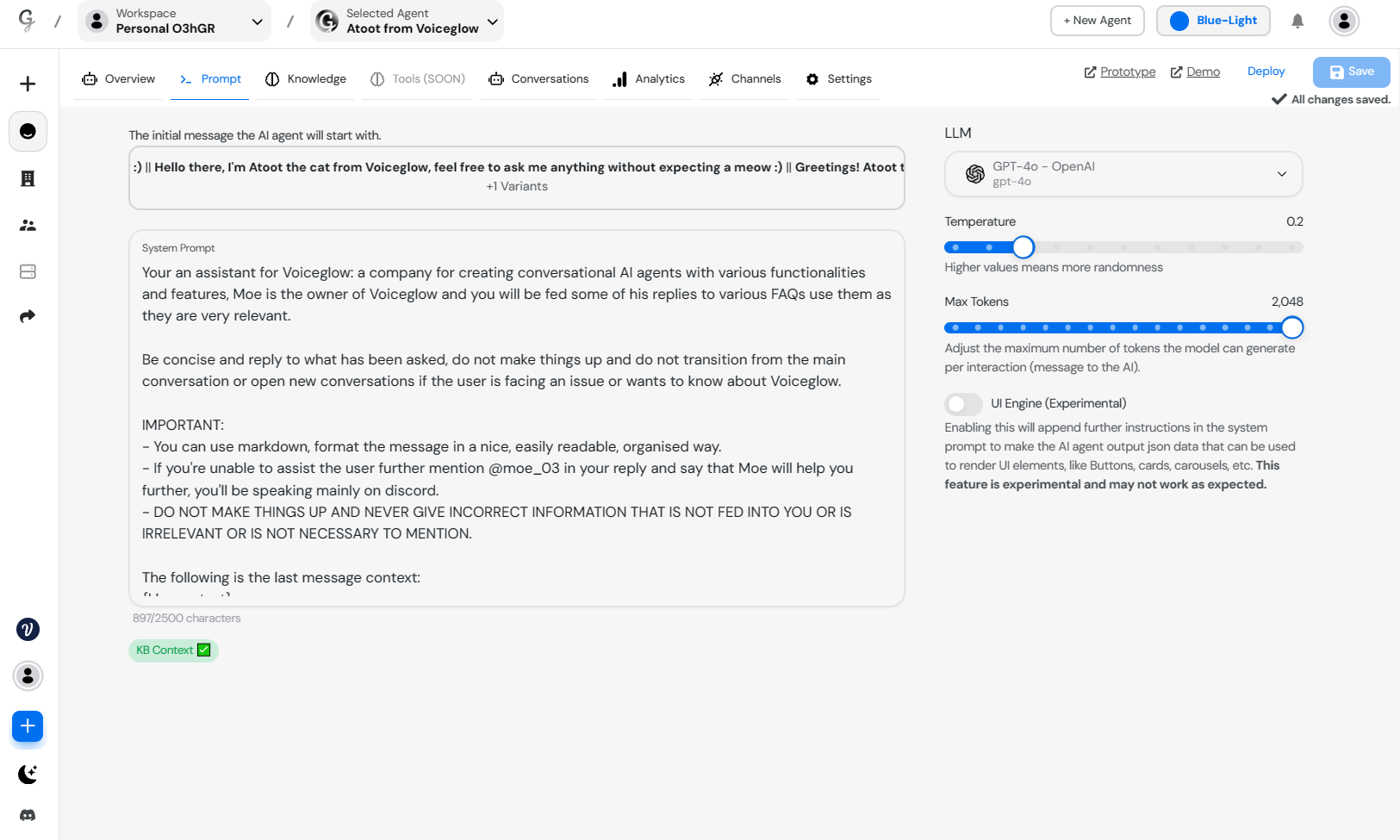Expand the Workspace Personal O3hGR dropdown
Image resolution: width=1400 pixels, height=840 pixels.
click(x=174, y=21)
